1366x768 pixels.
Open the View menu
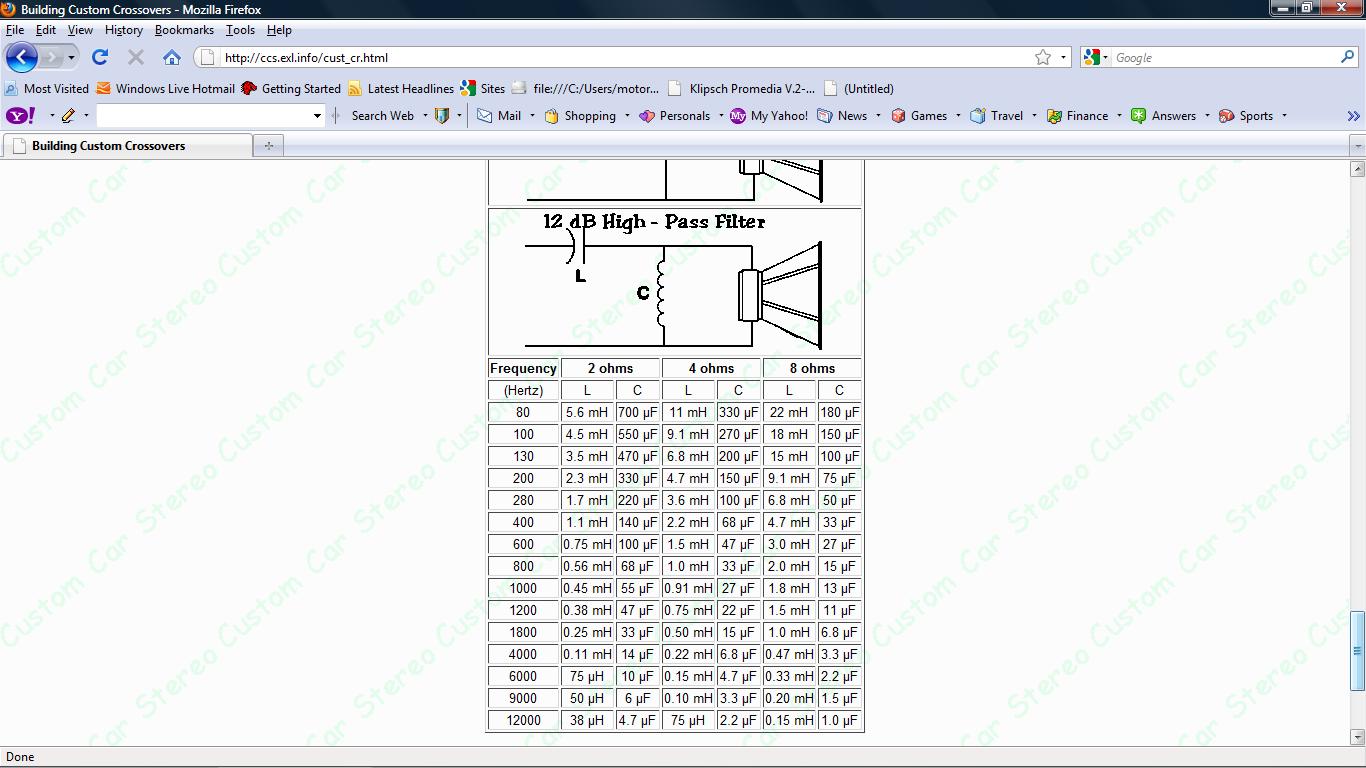(80, 30)
